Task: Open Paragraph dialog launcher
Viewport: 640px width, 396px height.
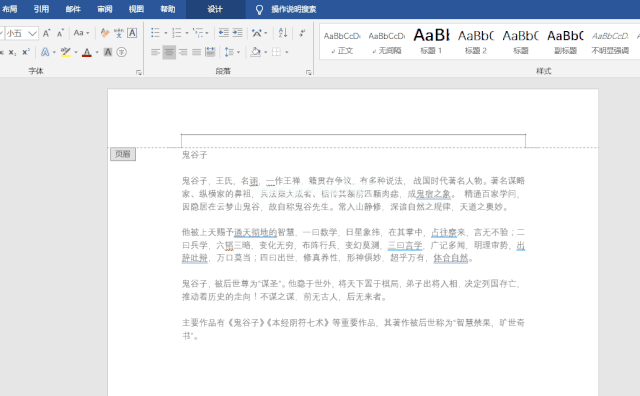Action: click(x=309, y=72)
